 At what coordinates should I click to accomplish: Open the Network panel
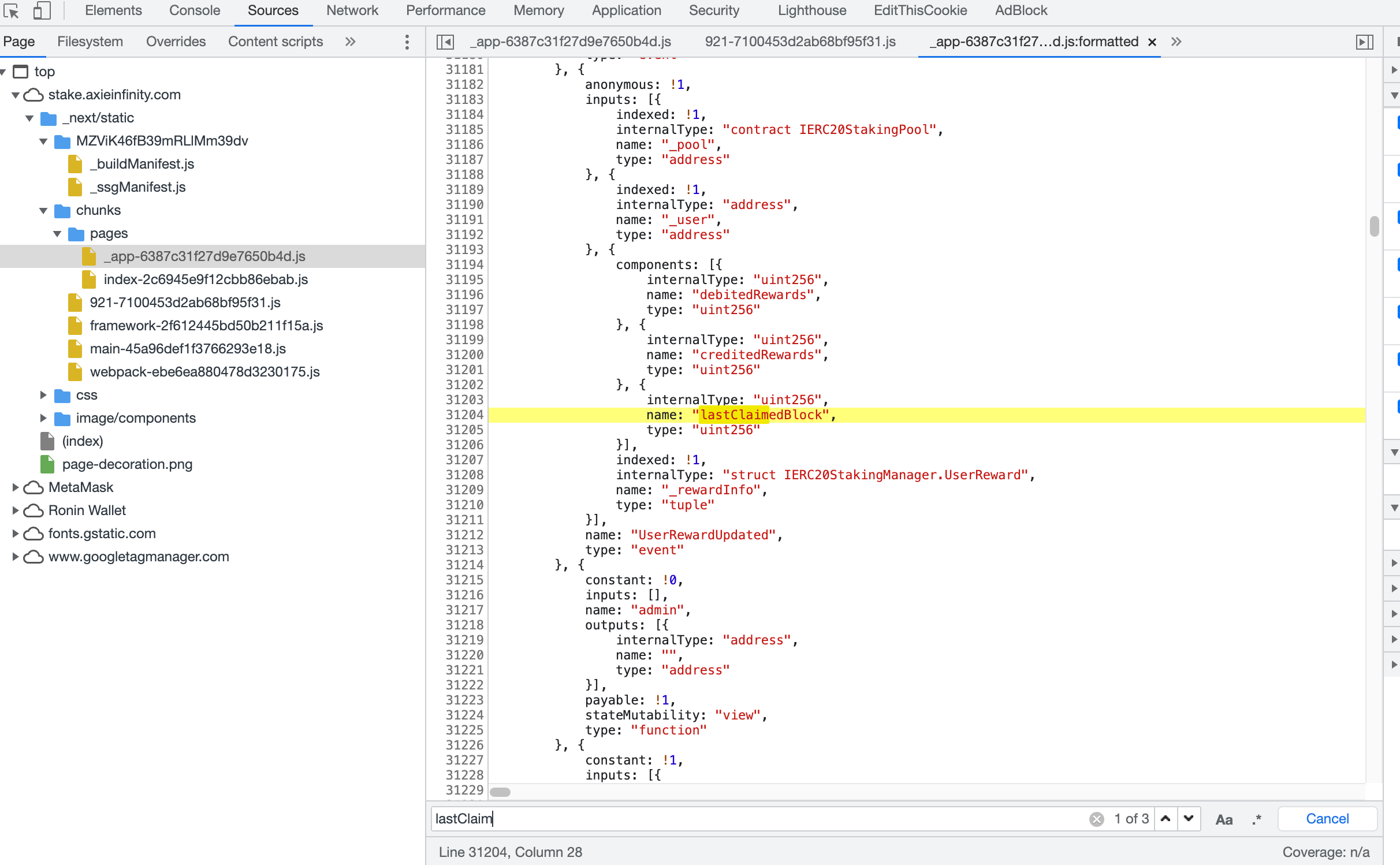click(x=352, y=10)
